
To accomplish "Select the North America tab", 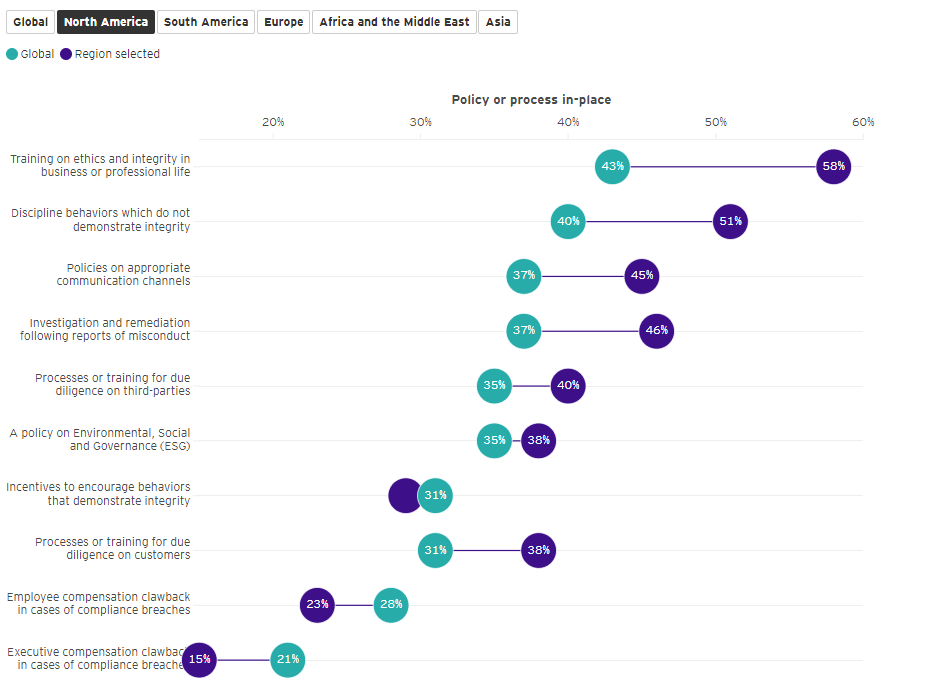I will (106, 22).
